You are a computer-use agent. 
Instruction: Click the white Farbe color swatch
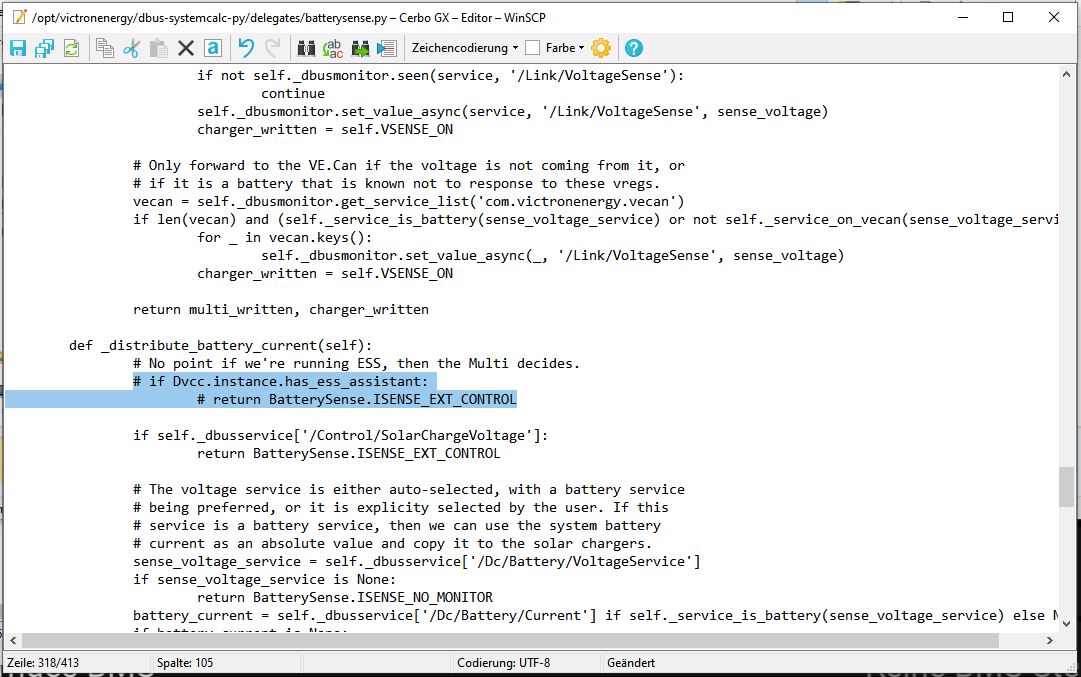(533, 48)
